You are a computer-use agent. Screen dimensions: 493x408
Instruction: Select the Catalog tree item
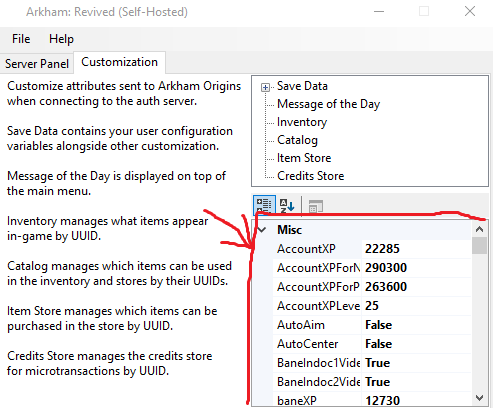[x=297, y=140]
